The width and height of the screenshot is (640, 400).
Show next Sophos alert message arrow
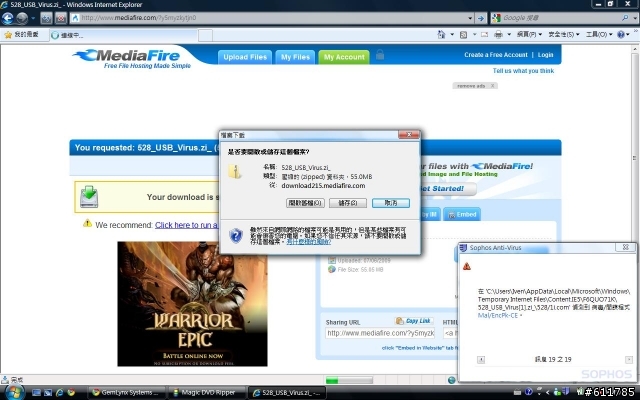point(629,360)
